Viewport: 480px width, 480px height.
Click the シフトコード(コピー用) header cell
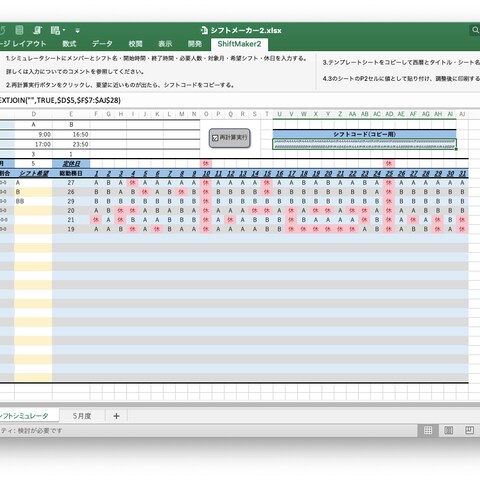tap(364, 134)
